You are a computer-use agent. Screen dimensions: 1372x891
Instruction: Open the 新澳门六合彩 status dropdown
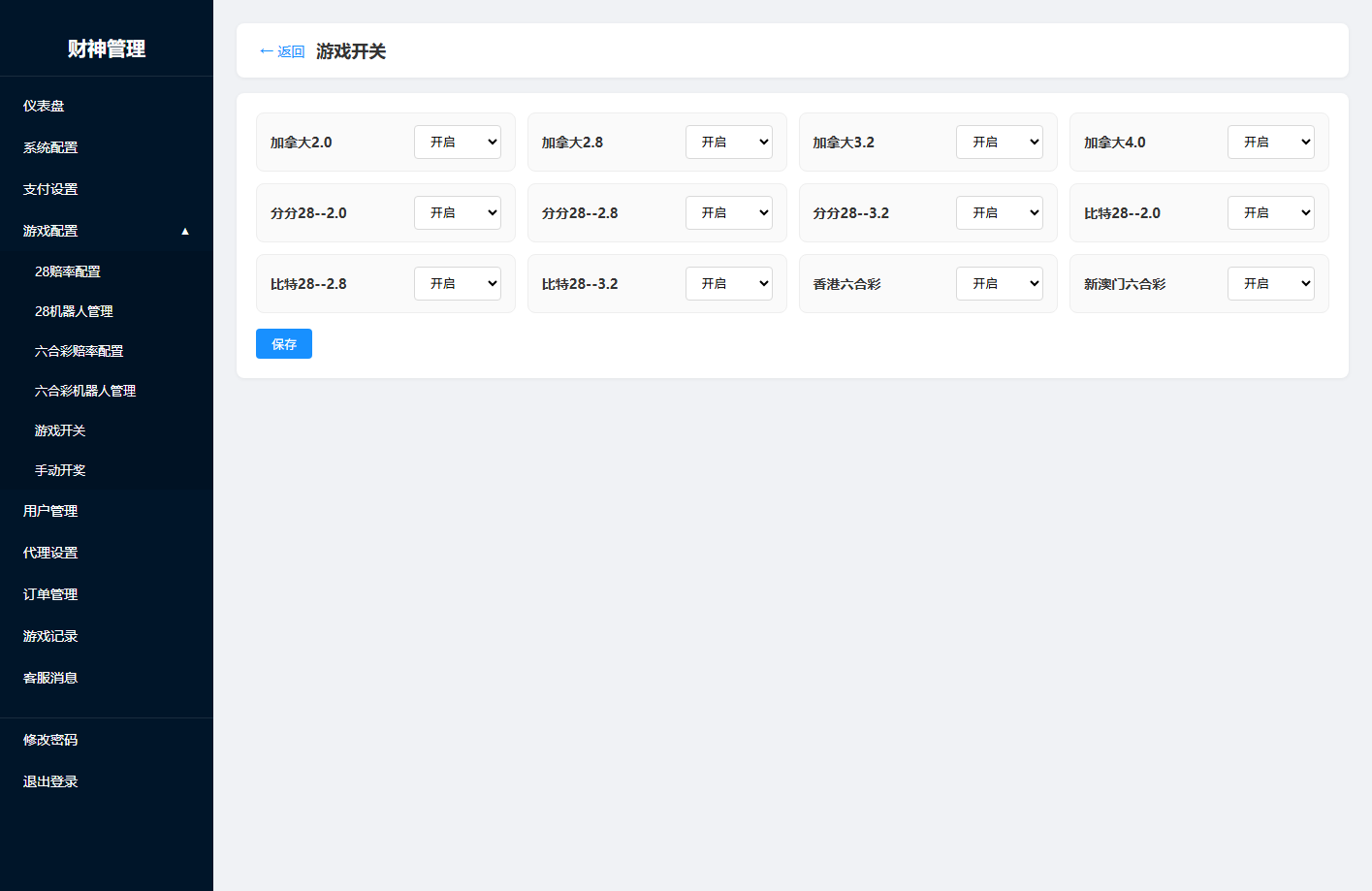[x=1271, y=283]
